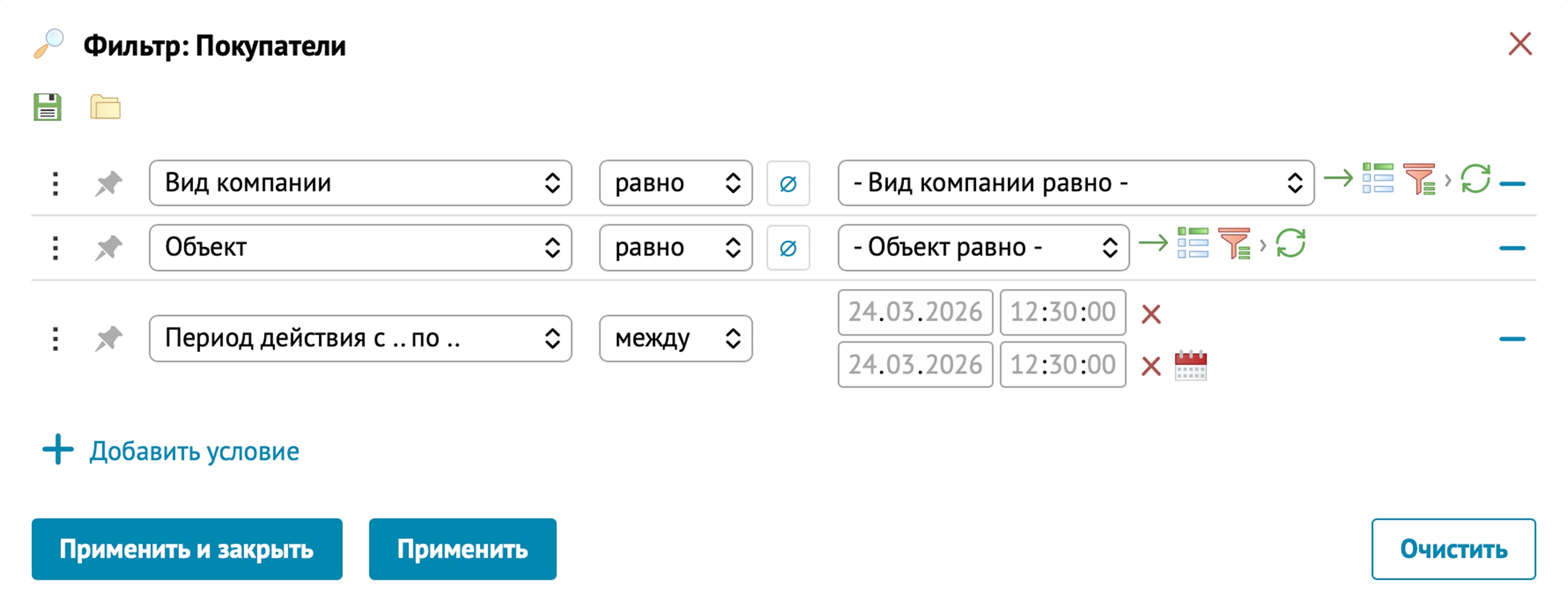Click the red funnel filter icon in Объект row
This screenshot has height=610, width=1568.
[x=1234, y=244]
